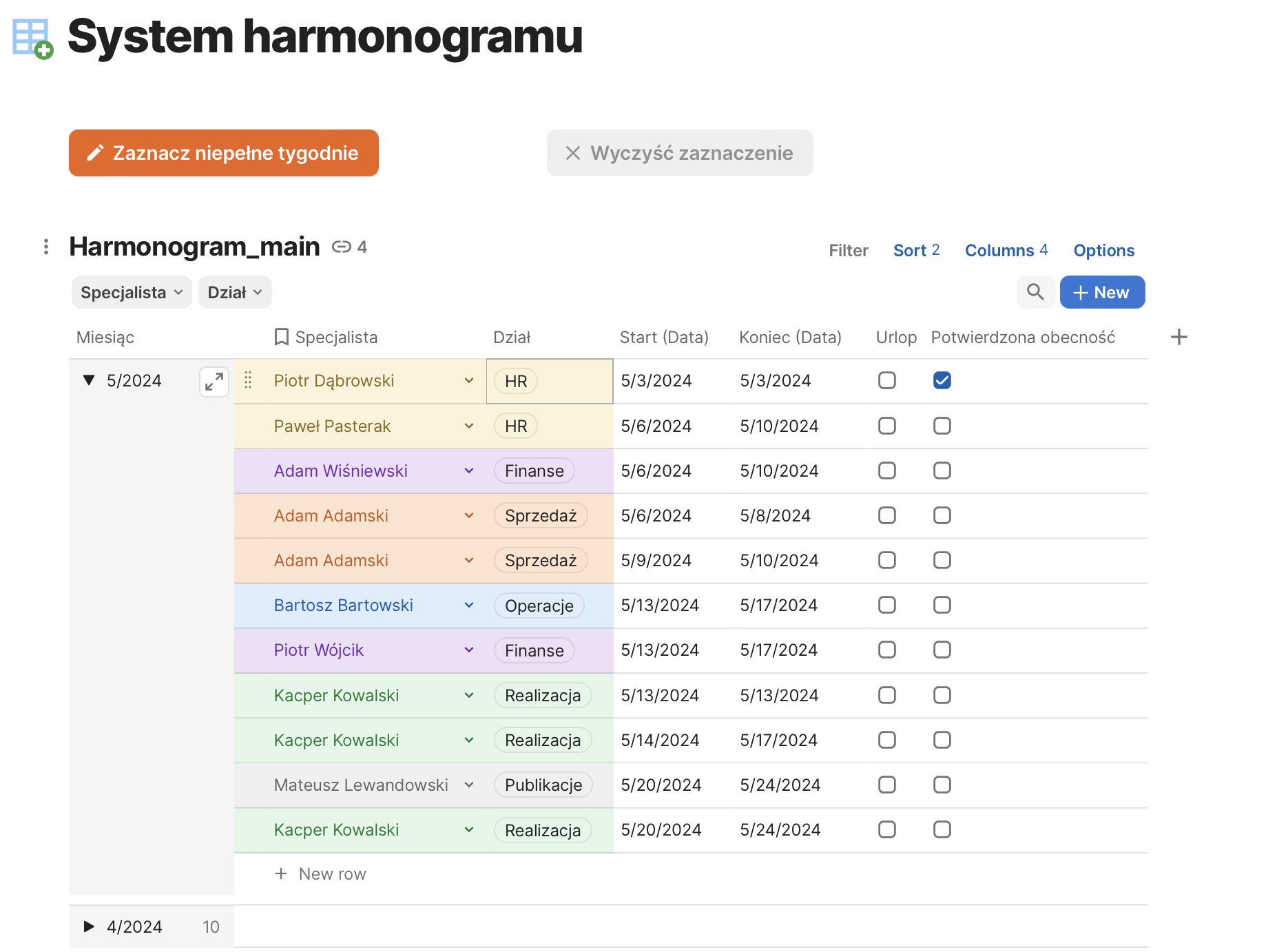Collapse the 5/2024 month group
The image size is (1288, 952).
coord(89,380)
